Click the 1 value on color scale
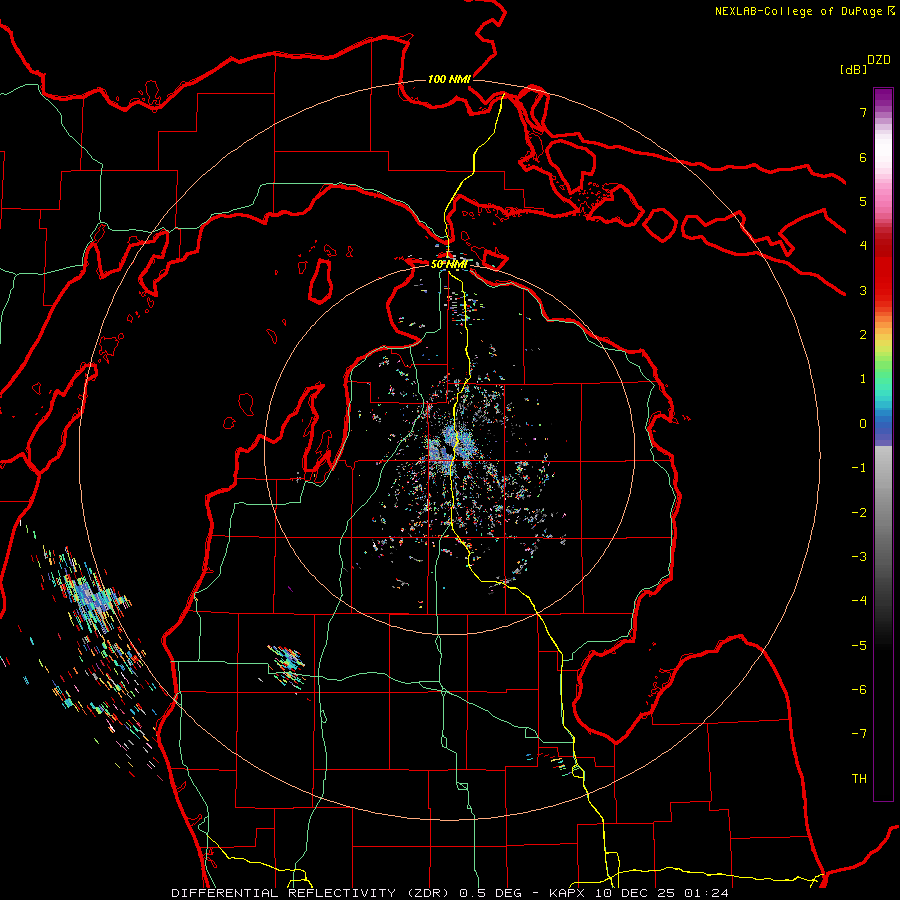This screenshot has width=900, height=900. [863, 379]
